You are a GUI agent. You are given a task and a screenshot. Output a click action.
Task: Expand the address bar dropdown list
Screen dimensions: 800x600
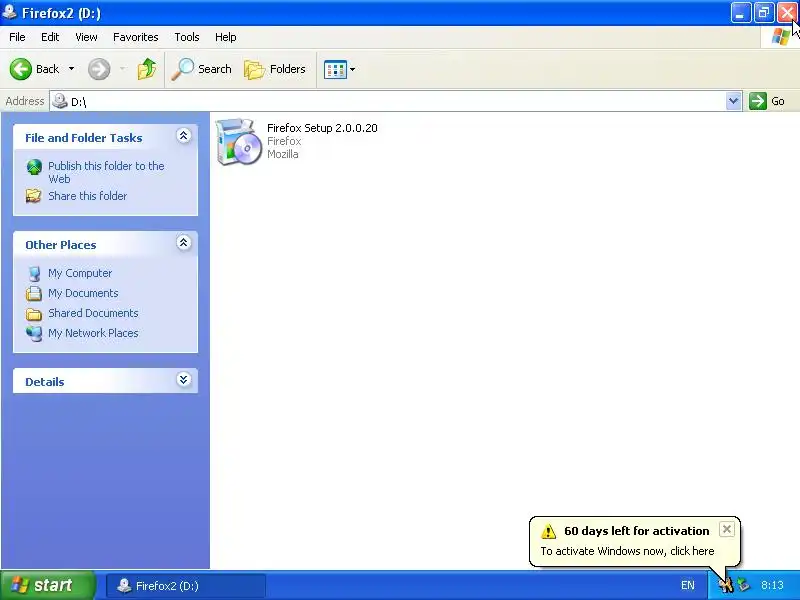point(734,101)
